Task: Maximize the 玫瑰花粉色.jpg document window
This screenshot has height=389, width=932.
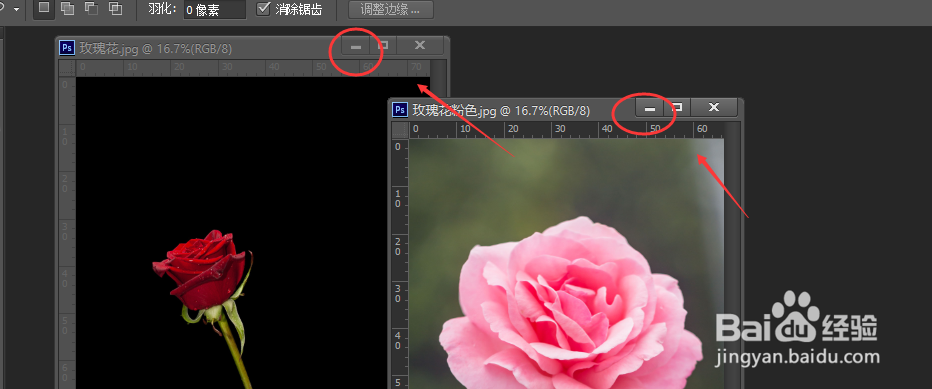Action: tap(677, 108)
